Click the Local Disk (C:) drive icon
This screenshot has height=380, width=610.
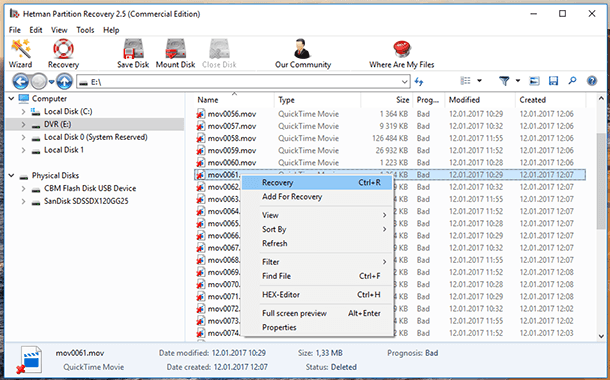pyautogui.click(x=36, y=112)
